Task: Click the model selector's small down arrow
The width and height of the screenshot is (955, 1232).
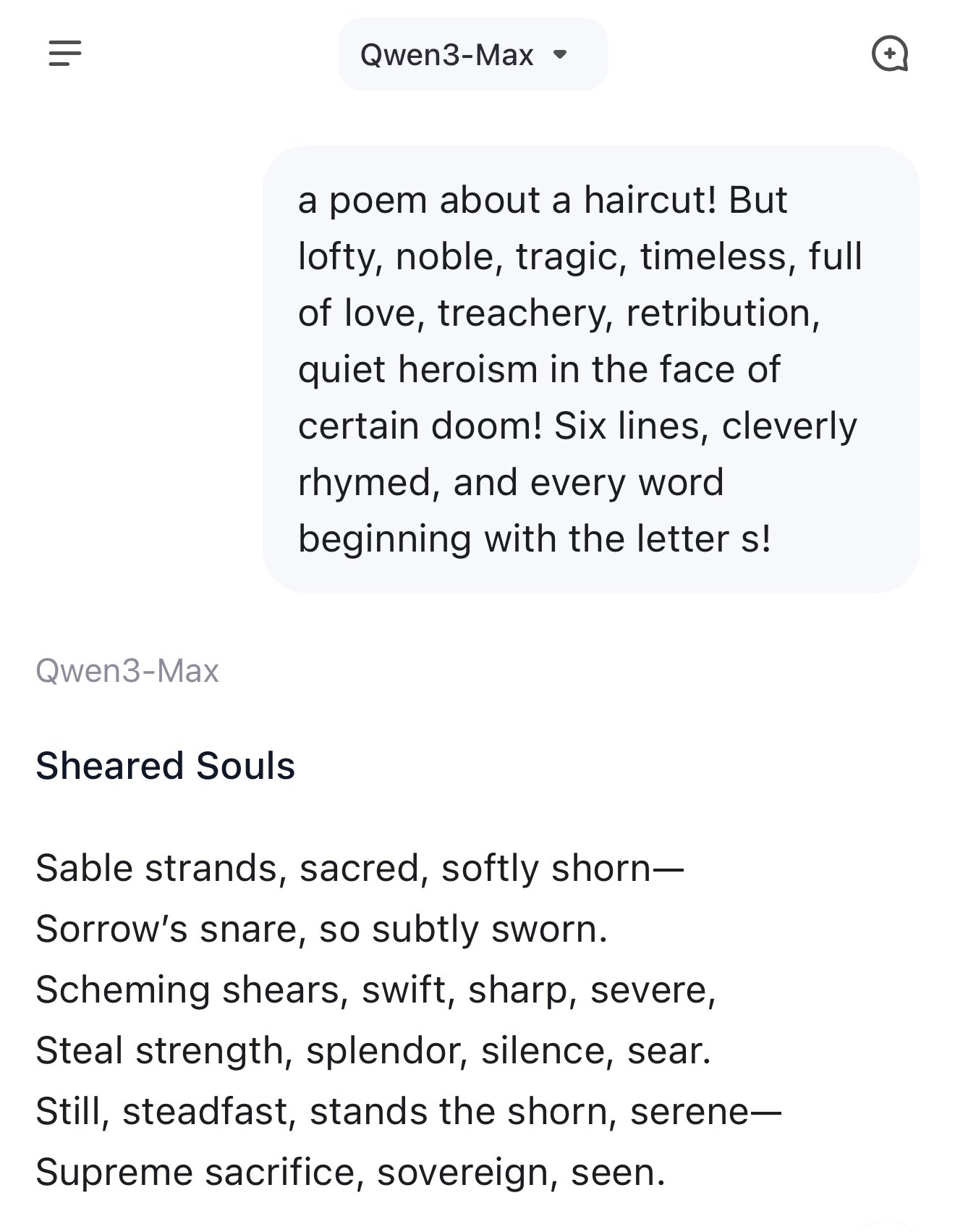Action: coord(559,54)
